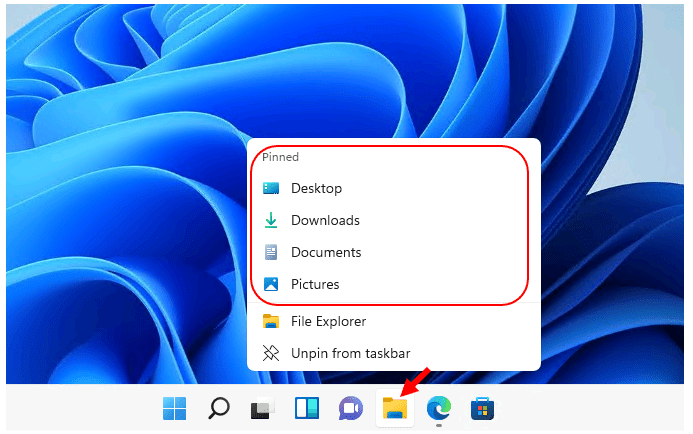Screen dimensions: 693x434
Task: Open pinned Pictures folder
Action: [393, 284]
